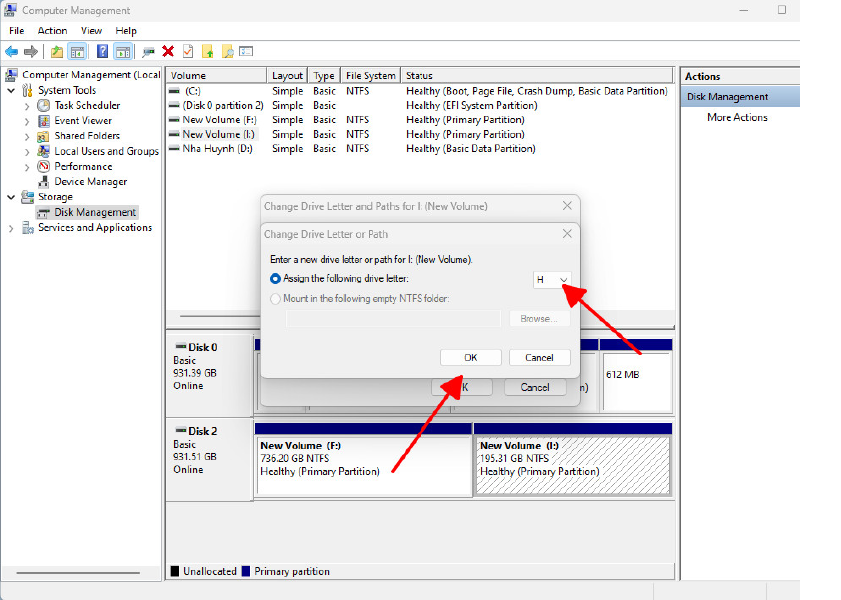This screenshot has width=841, height=600.
Task: Click the Performance icon in tree
Action: point(43,166)
